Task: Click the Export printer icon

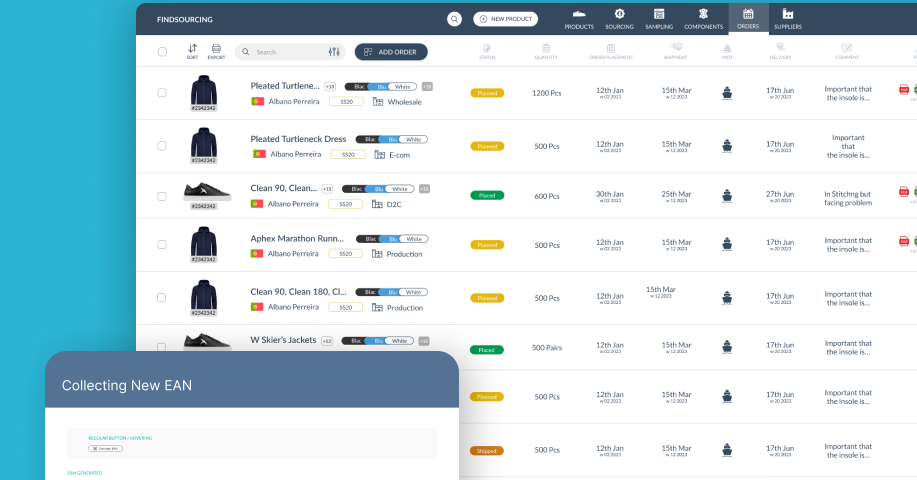Action: tap(216, 51)
